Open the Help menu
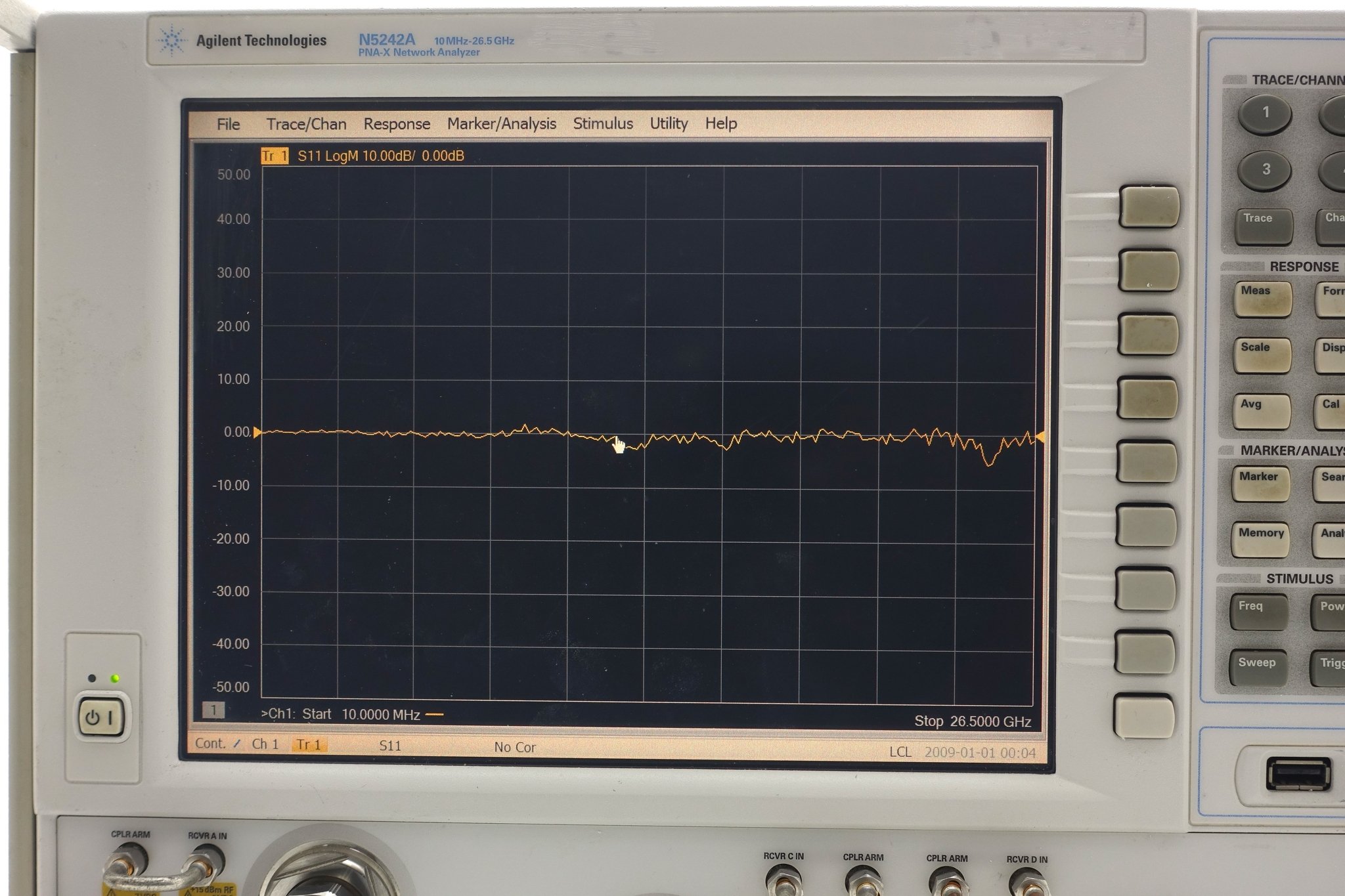The image size is (1345, 896). coord(720,123)
